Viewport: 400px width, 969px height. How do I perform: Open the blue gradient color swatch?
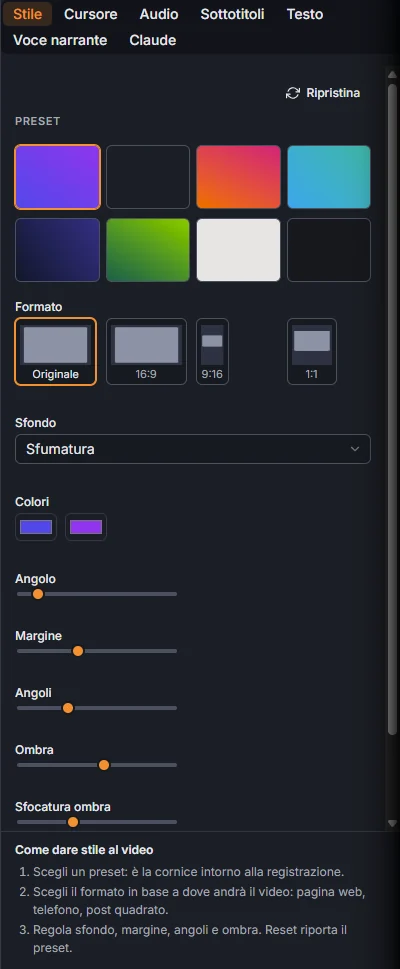coord(36,527)
